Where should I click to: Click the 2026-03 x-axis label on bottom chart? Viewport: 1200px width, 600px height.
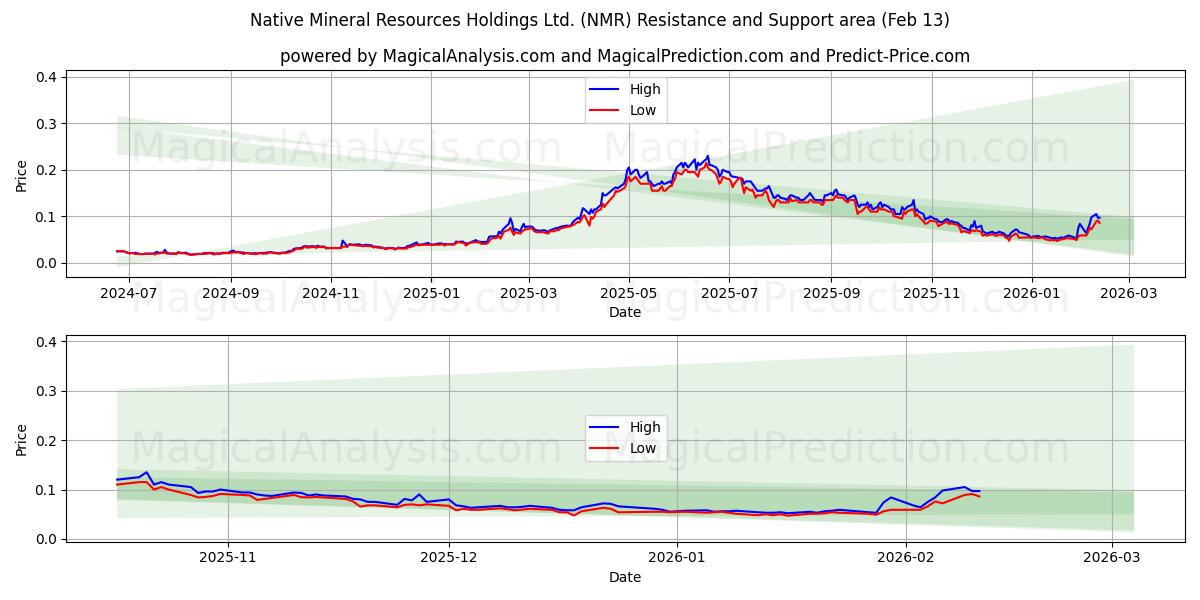1112,559
